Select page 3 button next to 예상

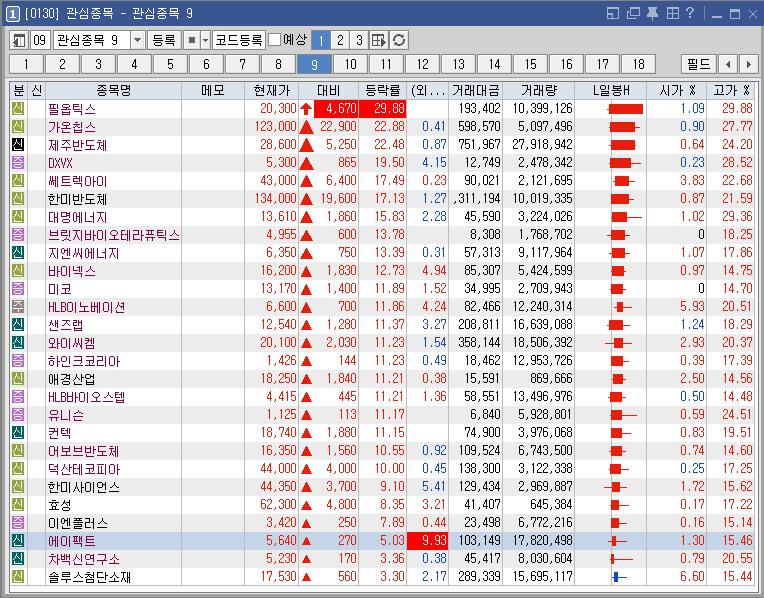pyautogui.click(x=359, y=40)
